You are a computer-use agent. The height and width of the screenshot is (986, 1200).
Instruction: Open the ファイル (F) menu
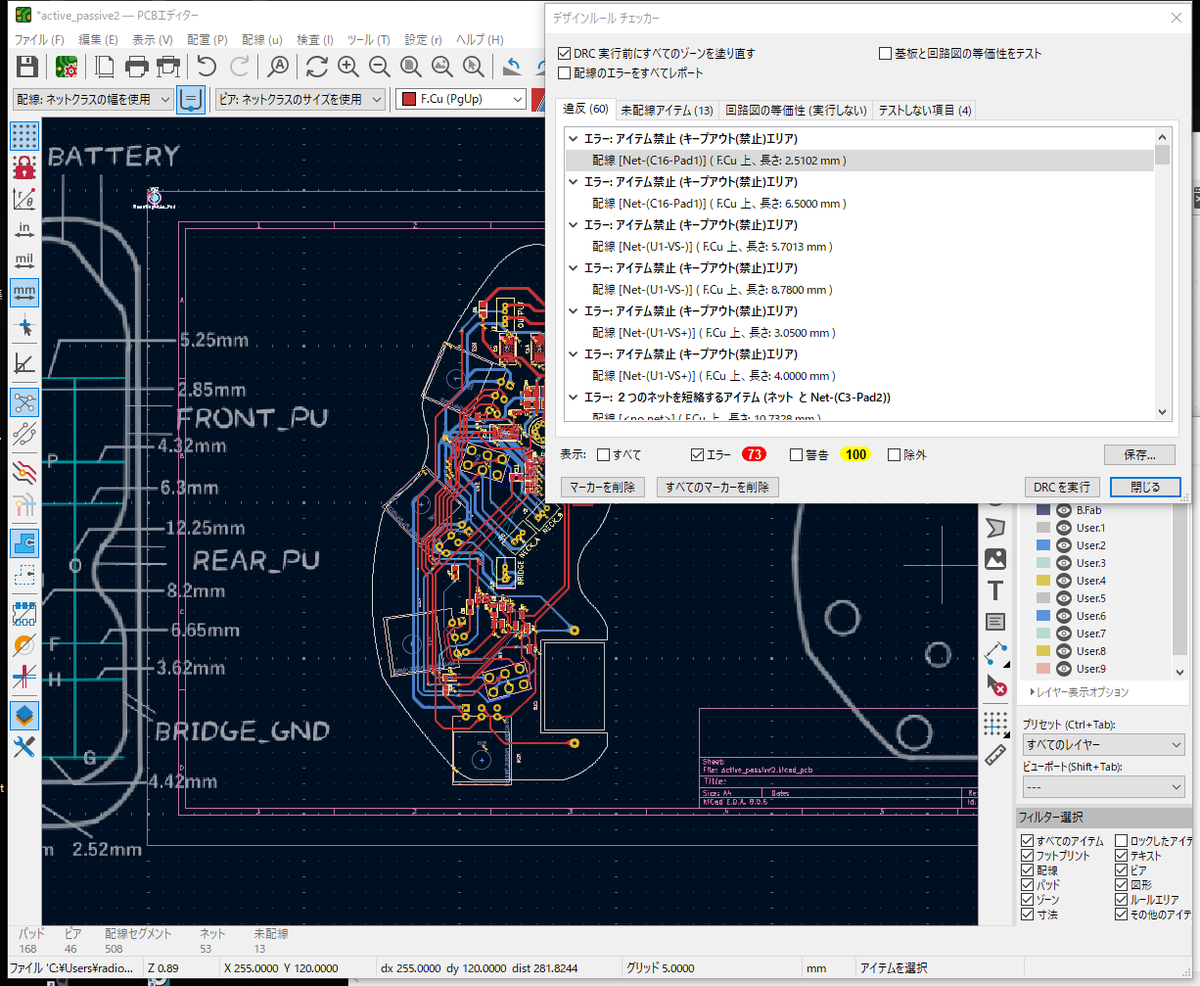coord(39,39)
